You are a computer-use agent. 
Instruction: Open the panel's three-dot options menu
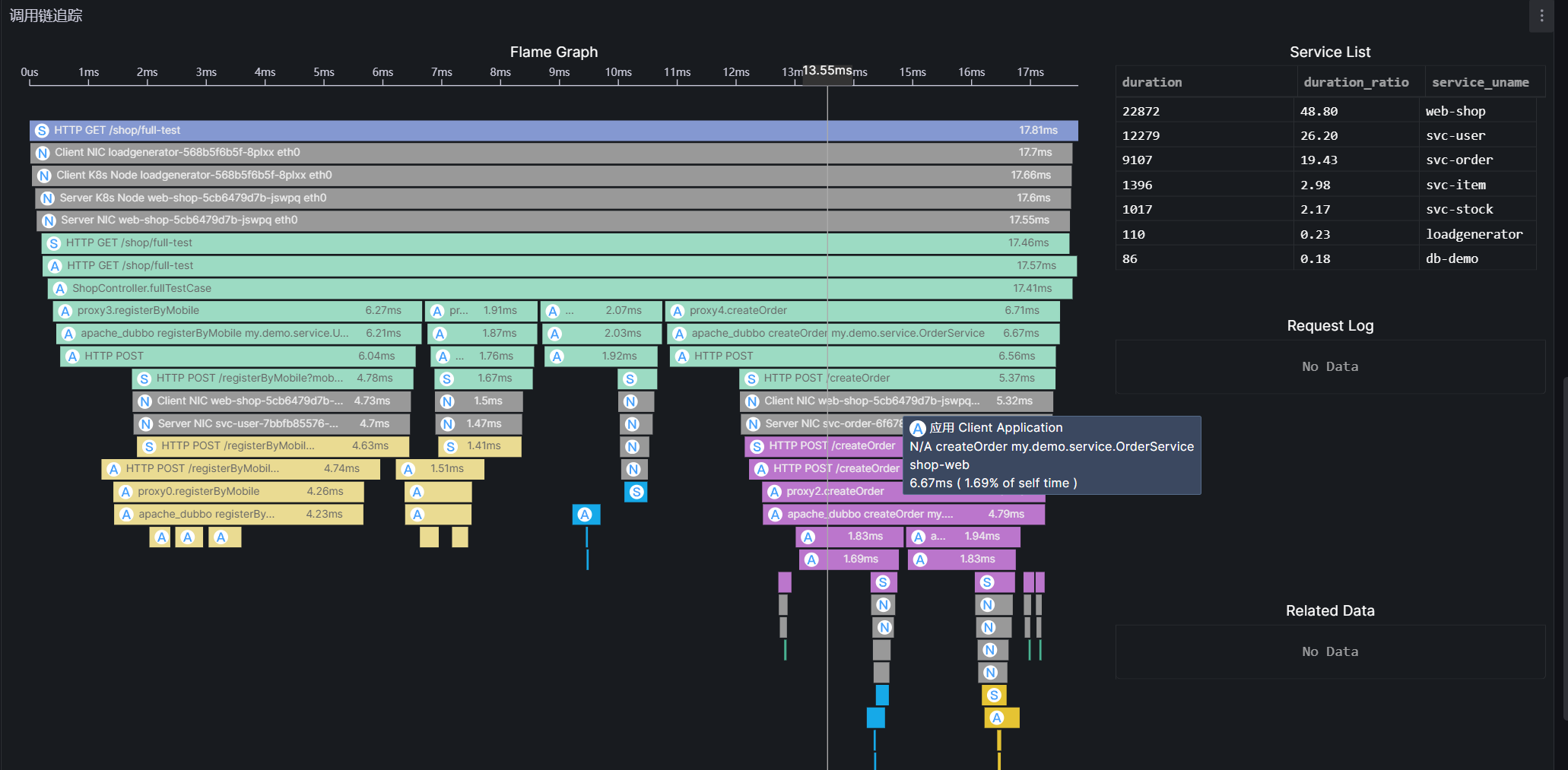(x=1541, y=15)
